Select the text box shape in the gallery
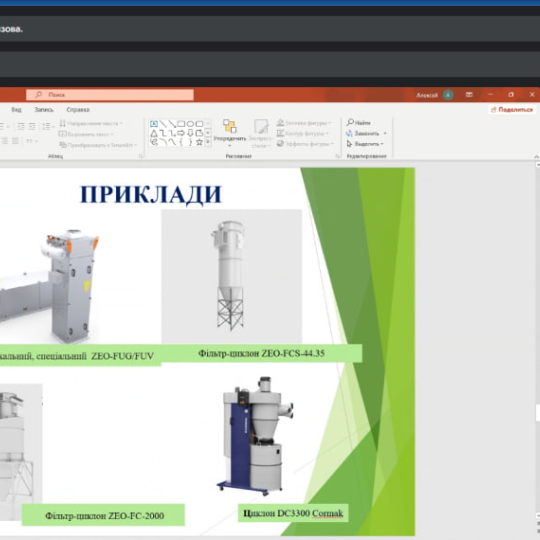This screenshot has width=540, height=540. (154, 124)
